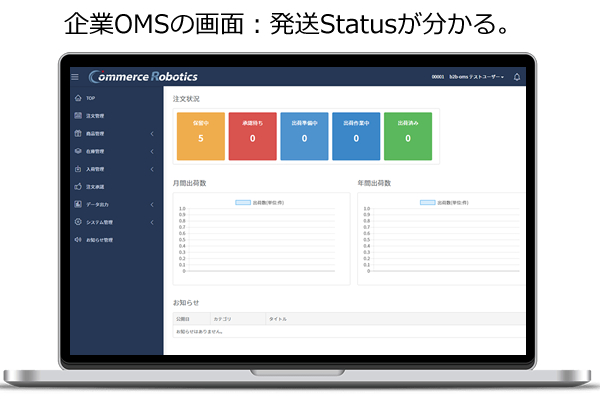Click the システム管理 gear icon
Screen dimensions: 600x400
pos(77,222)
